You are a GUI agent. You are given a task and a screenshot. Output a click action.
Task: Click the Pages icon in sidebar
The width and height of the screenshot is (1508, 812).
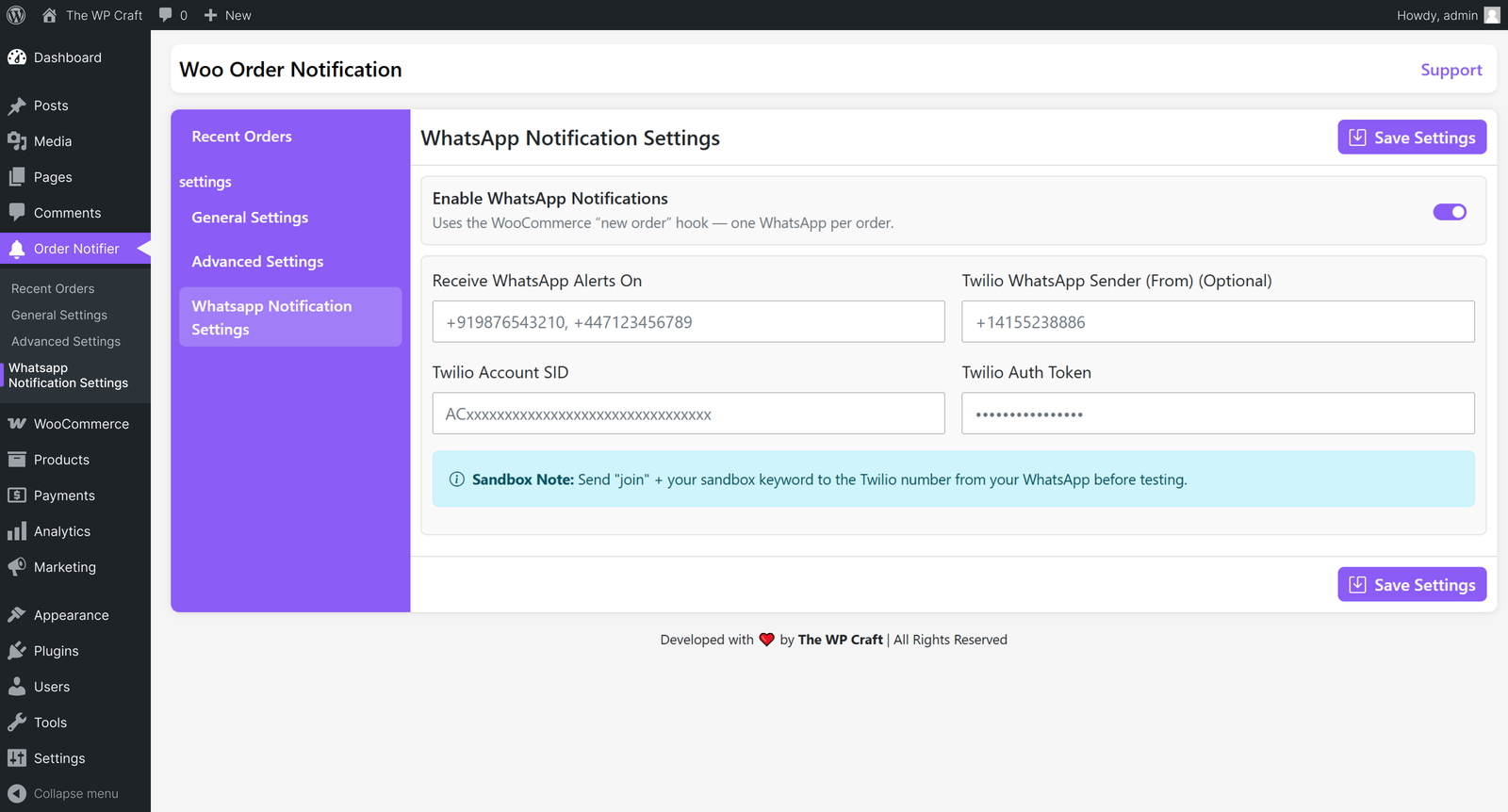coord(17,177)
